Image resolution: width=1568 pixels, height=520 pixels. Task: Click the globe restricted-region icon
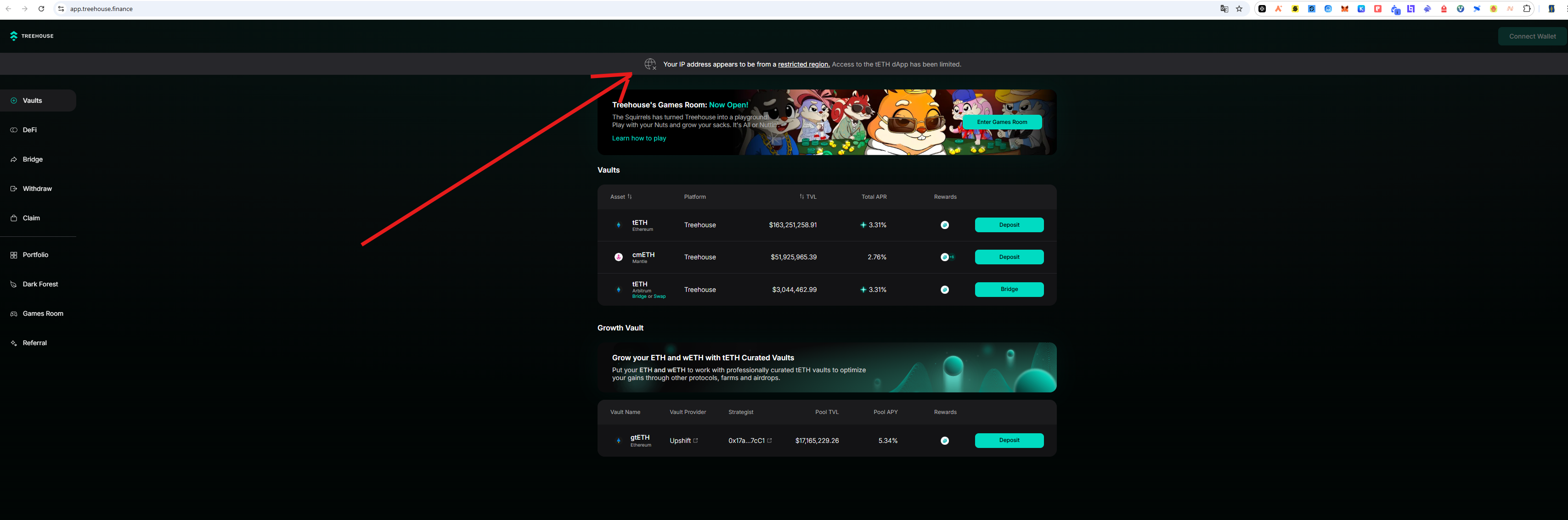point(650,64)
